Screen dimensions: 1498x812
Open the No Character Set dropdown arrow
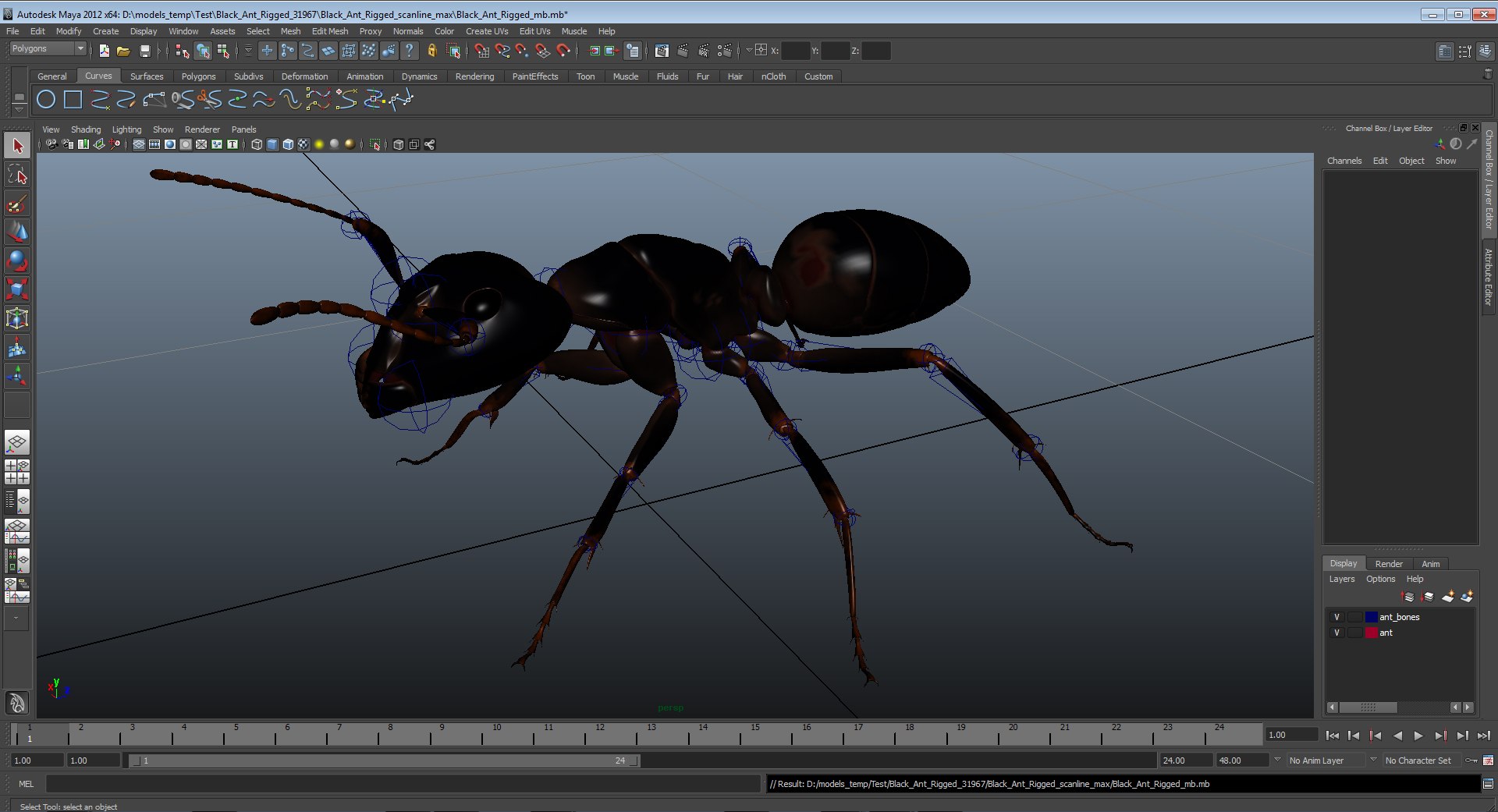1373,760
